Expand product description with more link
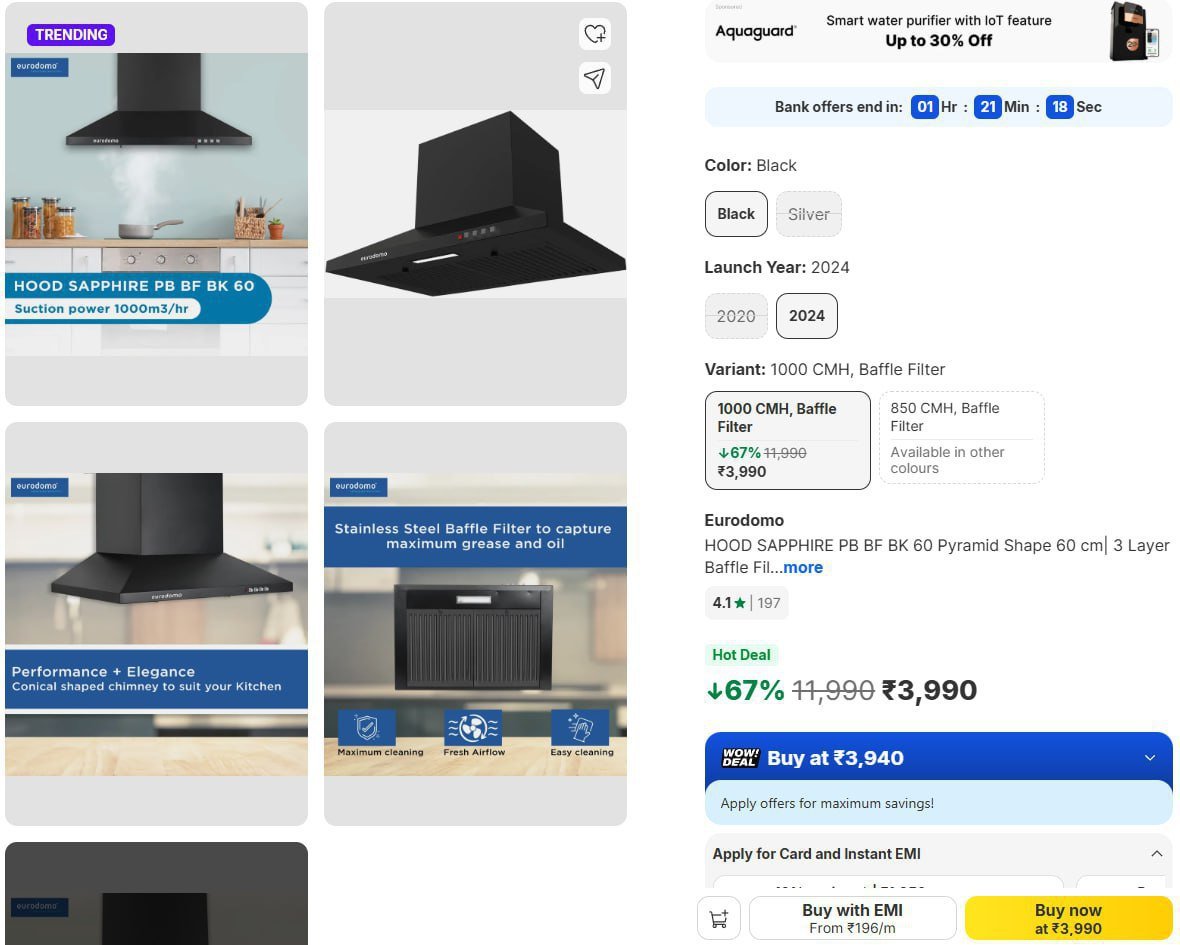The width and height of the screenshot is (1180, 945). coord(803,567)
